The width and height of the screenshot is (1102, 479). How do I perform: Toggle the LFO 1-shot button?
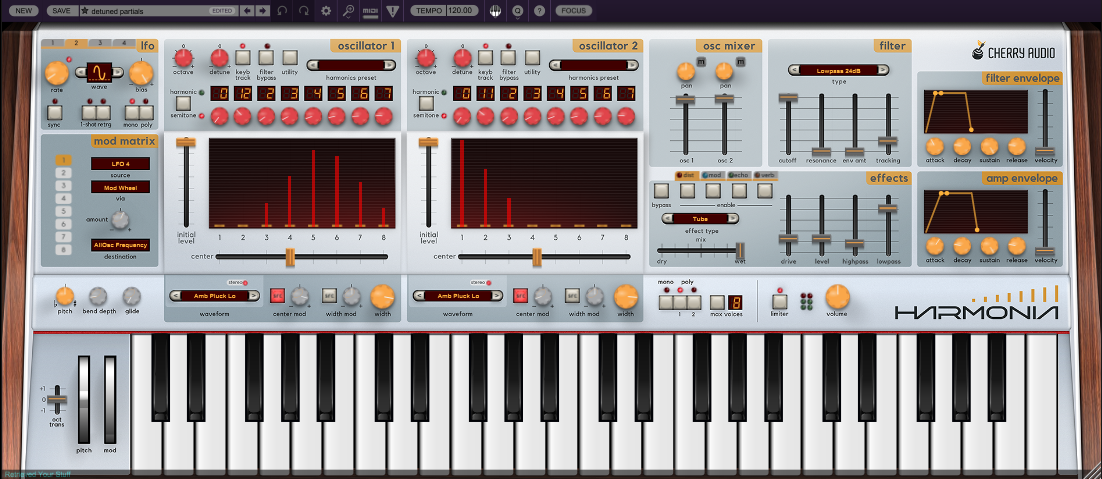(89, 112)
